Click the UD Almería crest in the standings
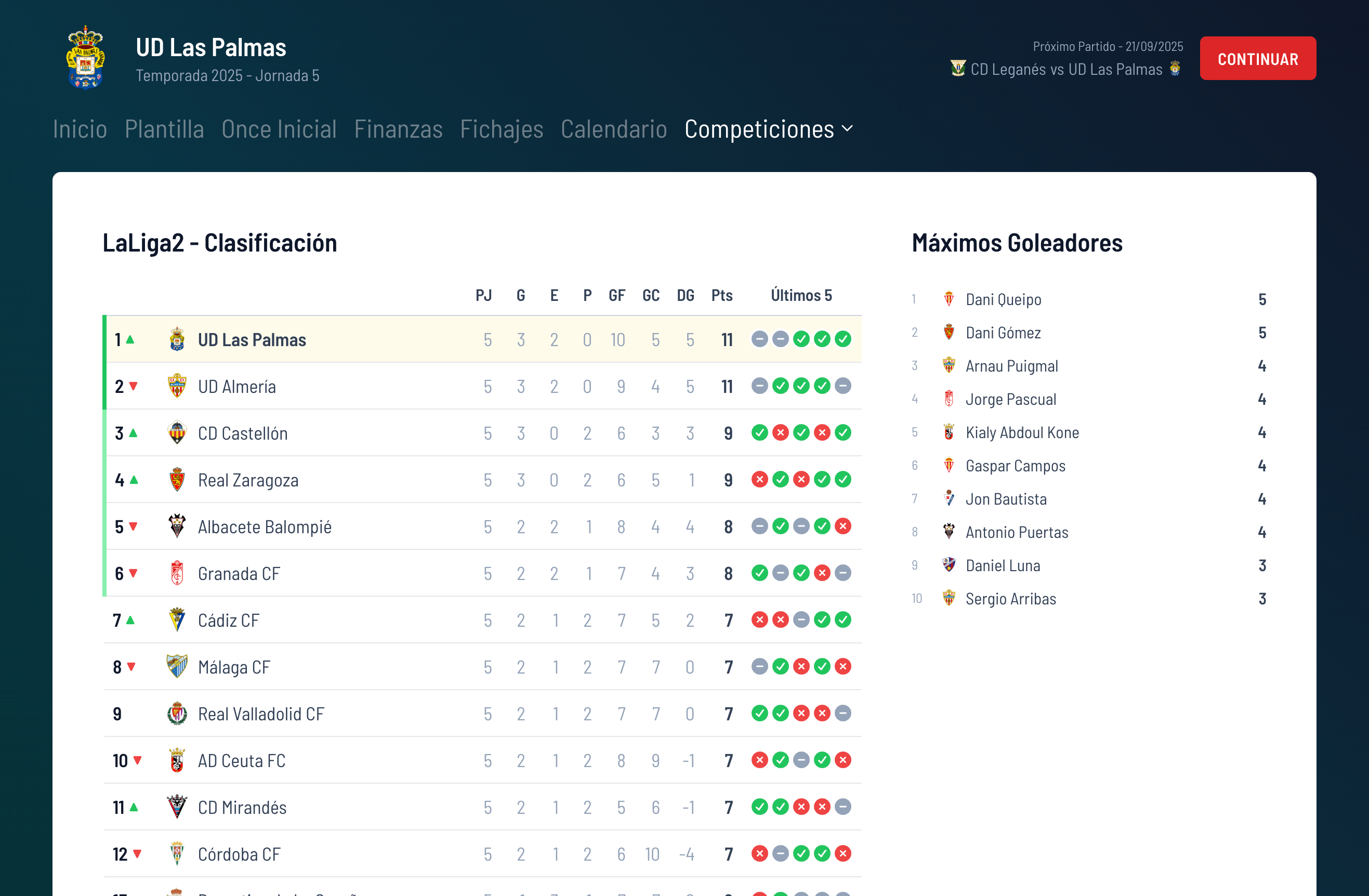 178,386
